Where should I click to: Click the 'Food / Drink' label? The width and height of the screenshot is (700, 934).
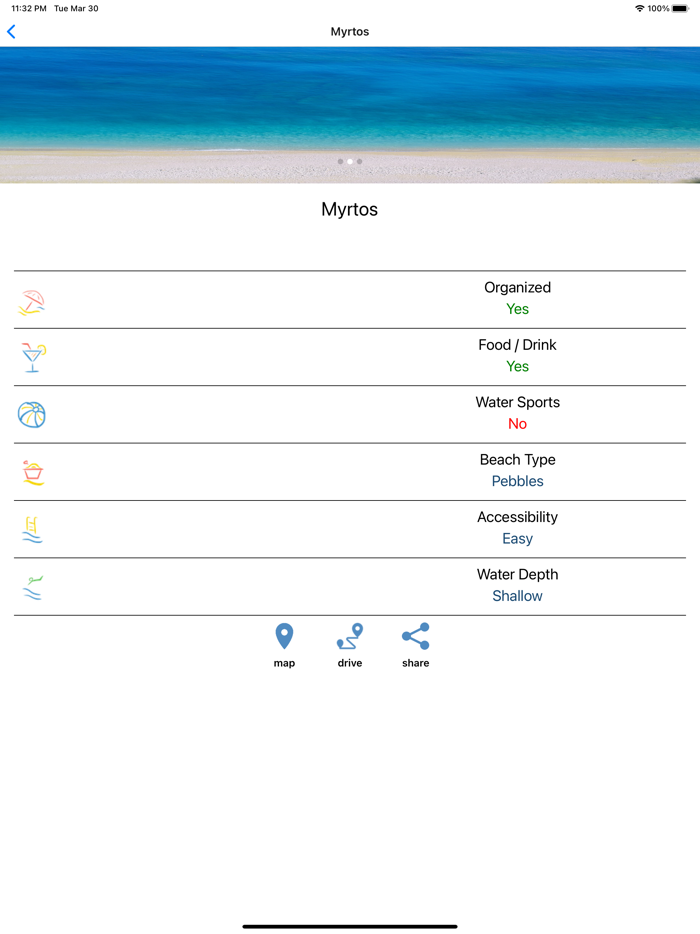pyautogui.click(x=517, y=345)
